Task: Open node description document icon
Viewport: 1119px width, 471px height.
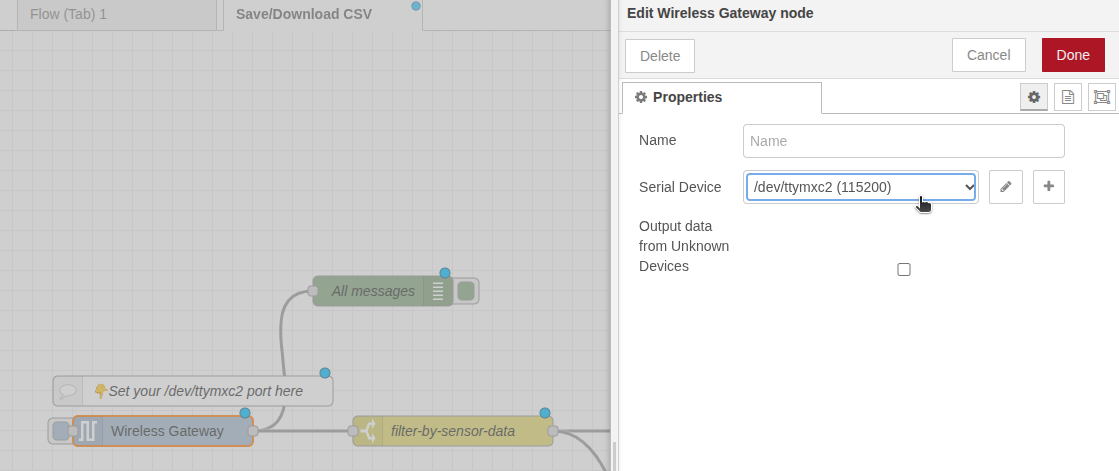Action: tap(1068, 97)
